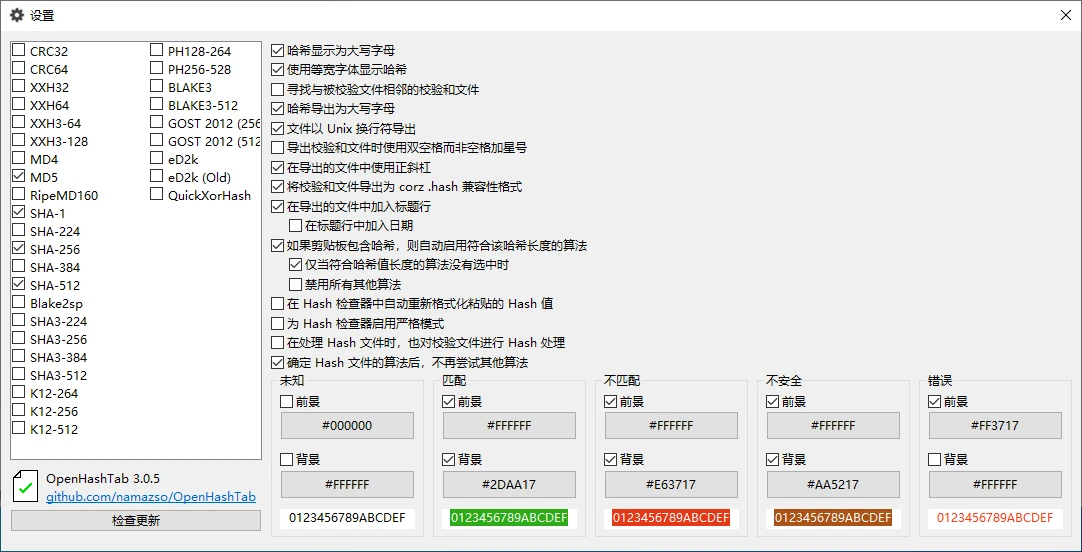Check the BLAKE3 algorithm option

point(157,87)
